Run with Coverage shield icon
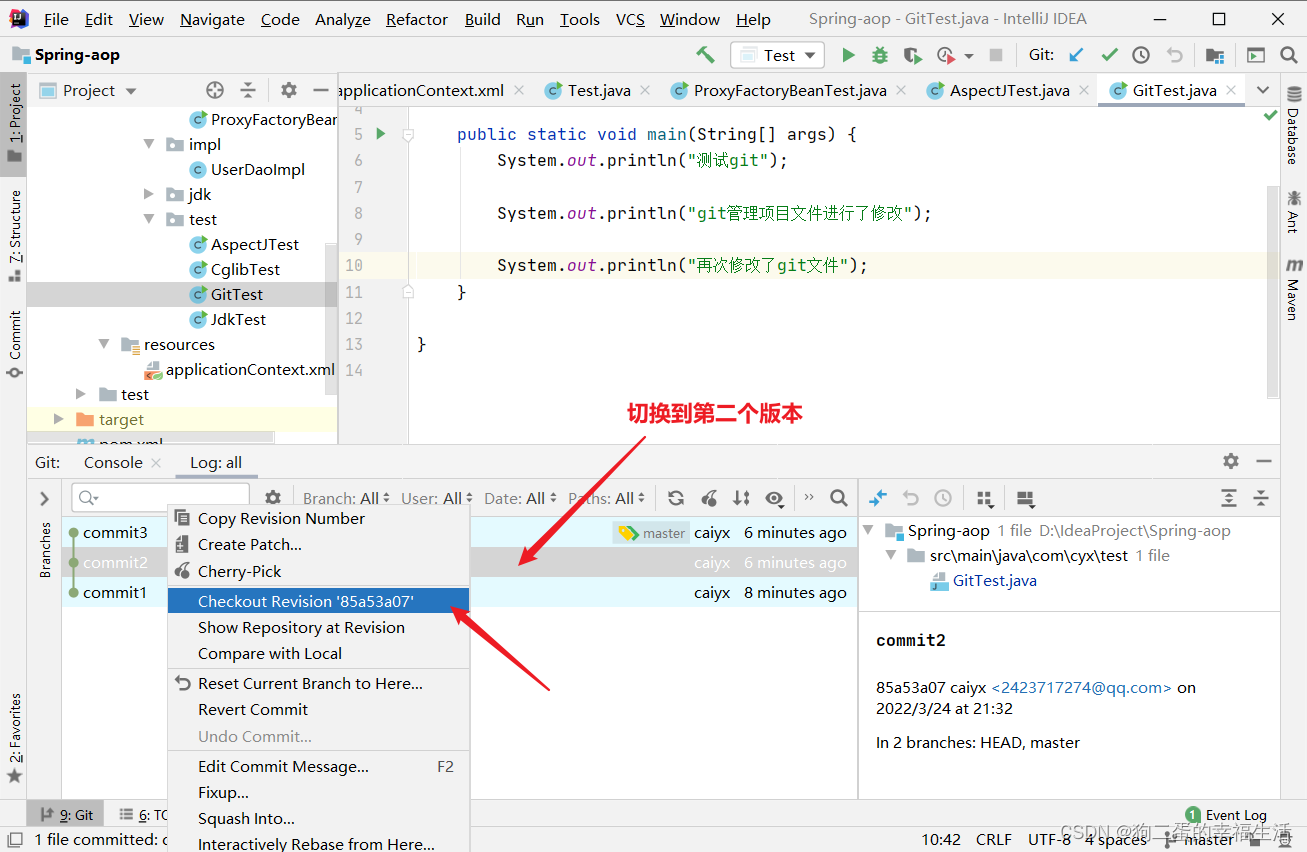Viewport: 1307px width, 852px height. click(911, 55)
